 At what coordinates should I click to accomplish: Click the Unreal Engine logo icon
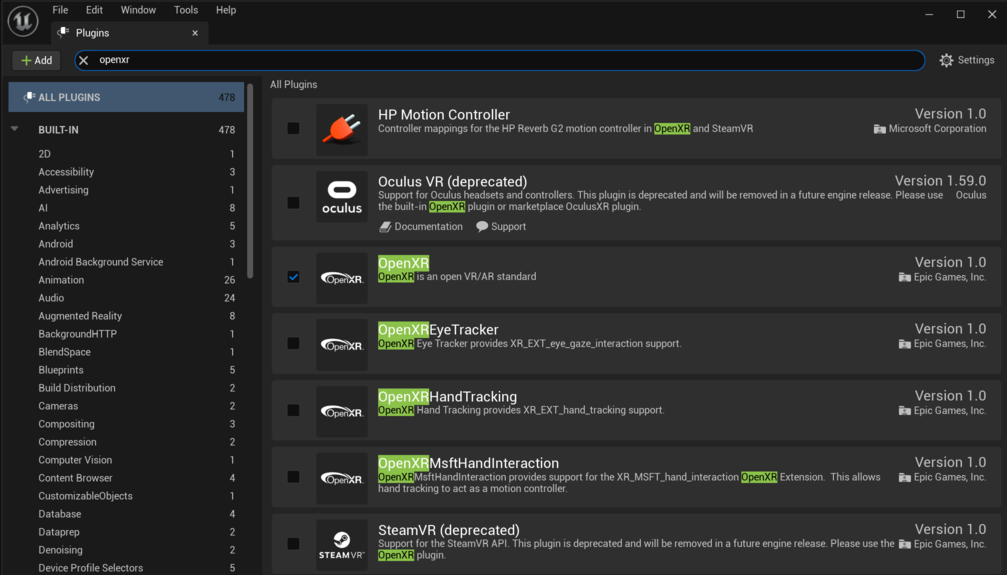coord(22,21)
